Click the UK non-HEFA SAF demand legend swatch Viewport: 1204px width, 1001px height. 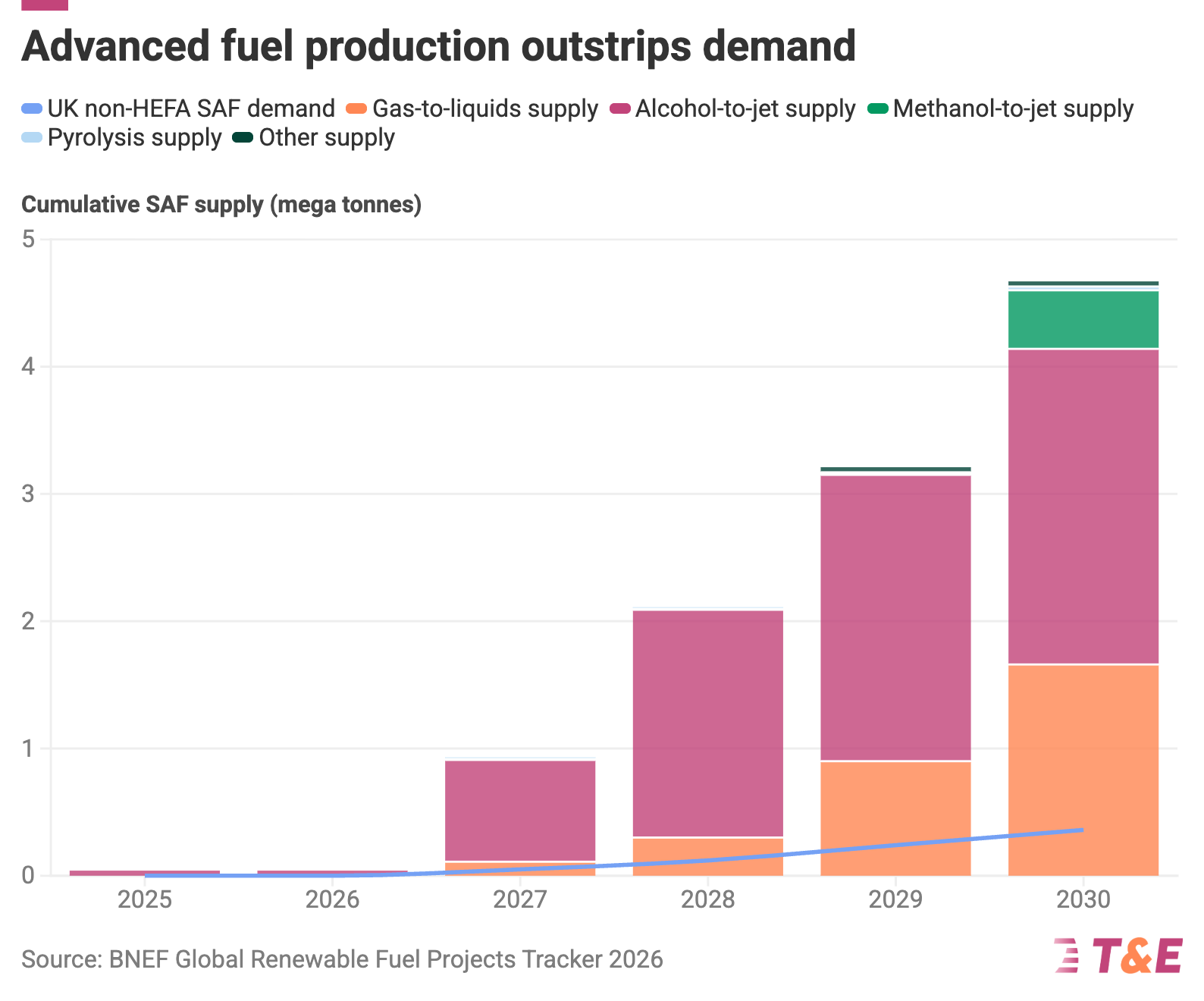point(32,109)
